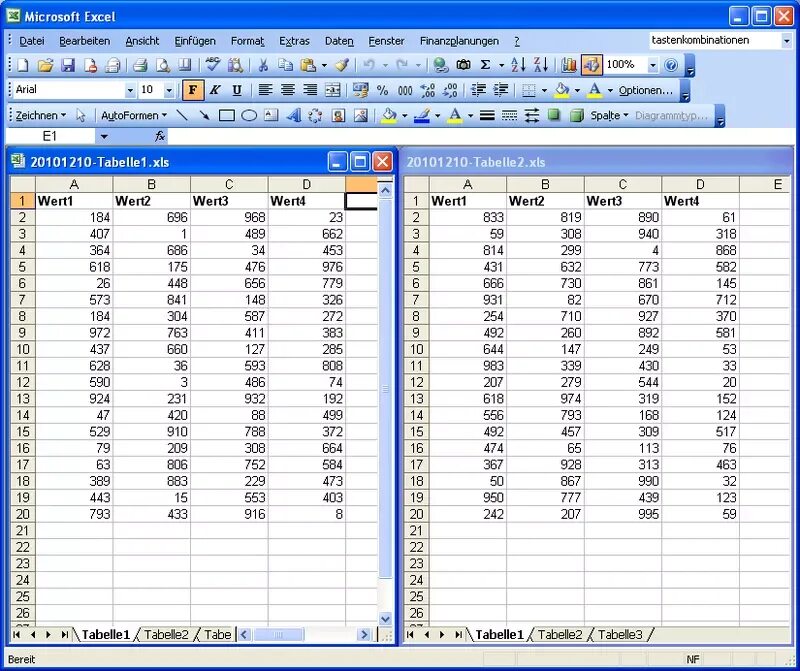Click the Optionen... button
This screenshot has width=800, height=671.
point(646,90)
